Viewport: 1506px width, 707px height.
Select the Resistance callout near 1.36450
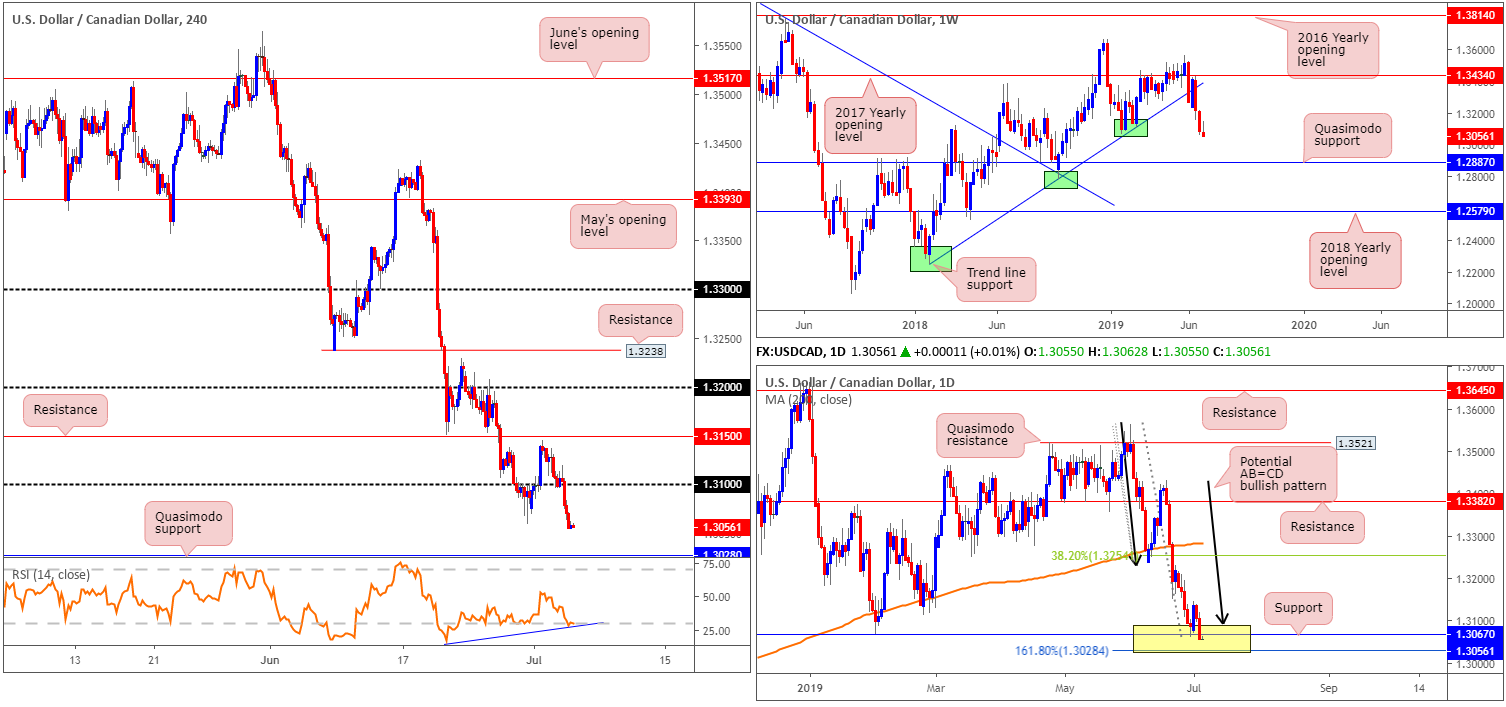(1244, 412)
